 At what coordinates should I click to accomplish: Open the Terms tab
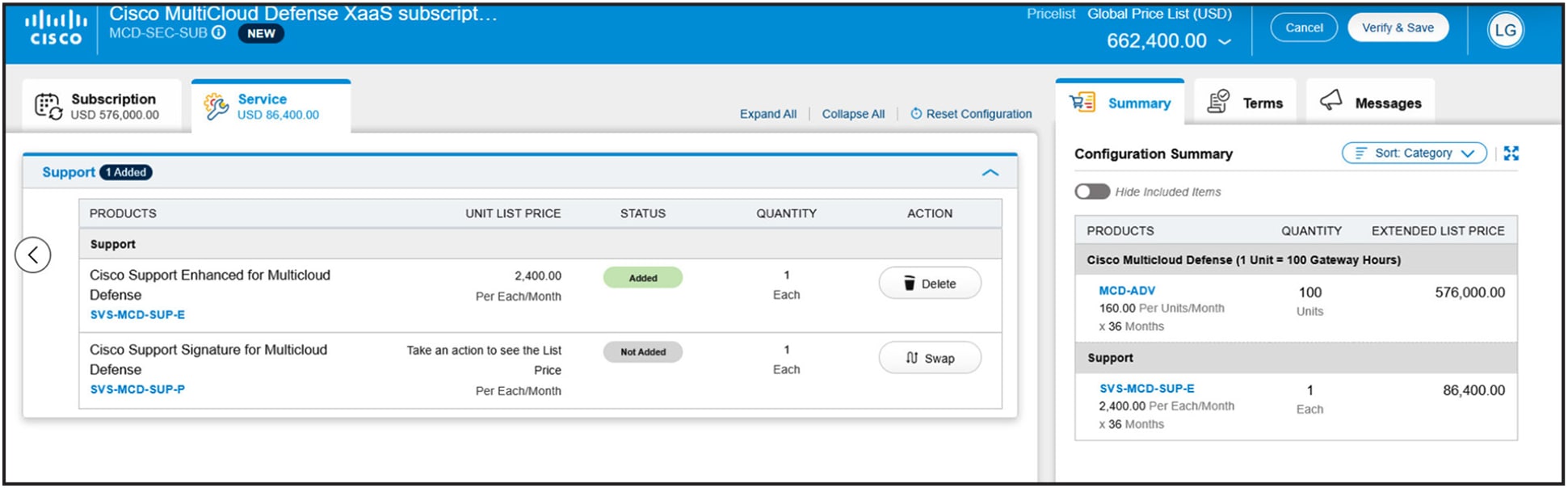1245,103
